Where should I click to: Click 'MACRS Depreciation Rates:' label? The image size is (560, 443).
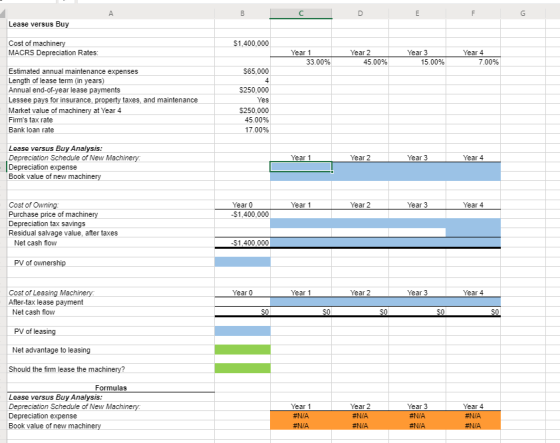[54, 53]
